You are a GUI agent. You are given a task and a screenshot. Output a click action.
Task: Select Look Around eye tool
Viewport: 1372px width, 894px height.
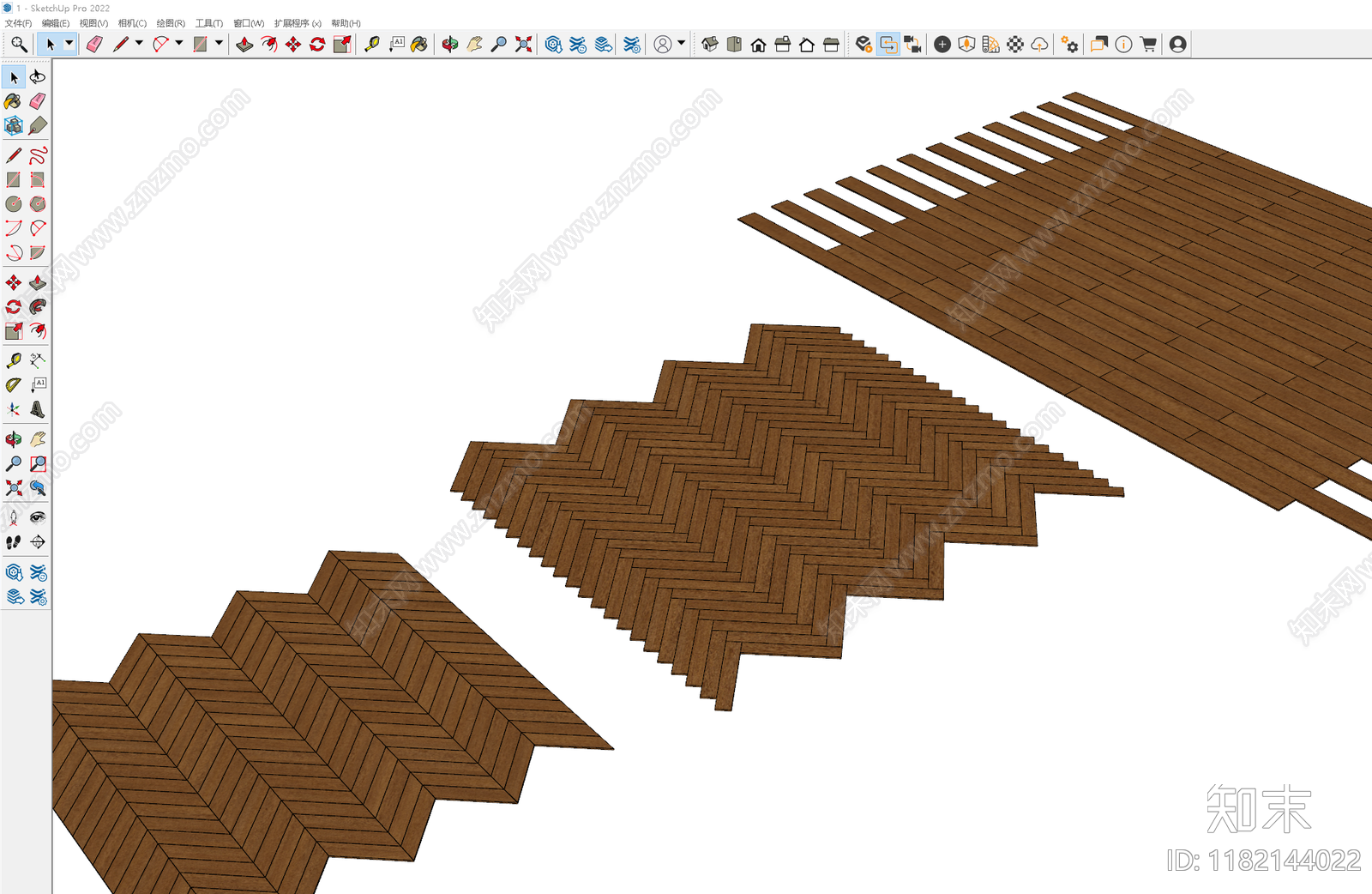click(x=38, y=517)
